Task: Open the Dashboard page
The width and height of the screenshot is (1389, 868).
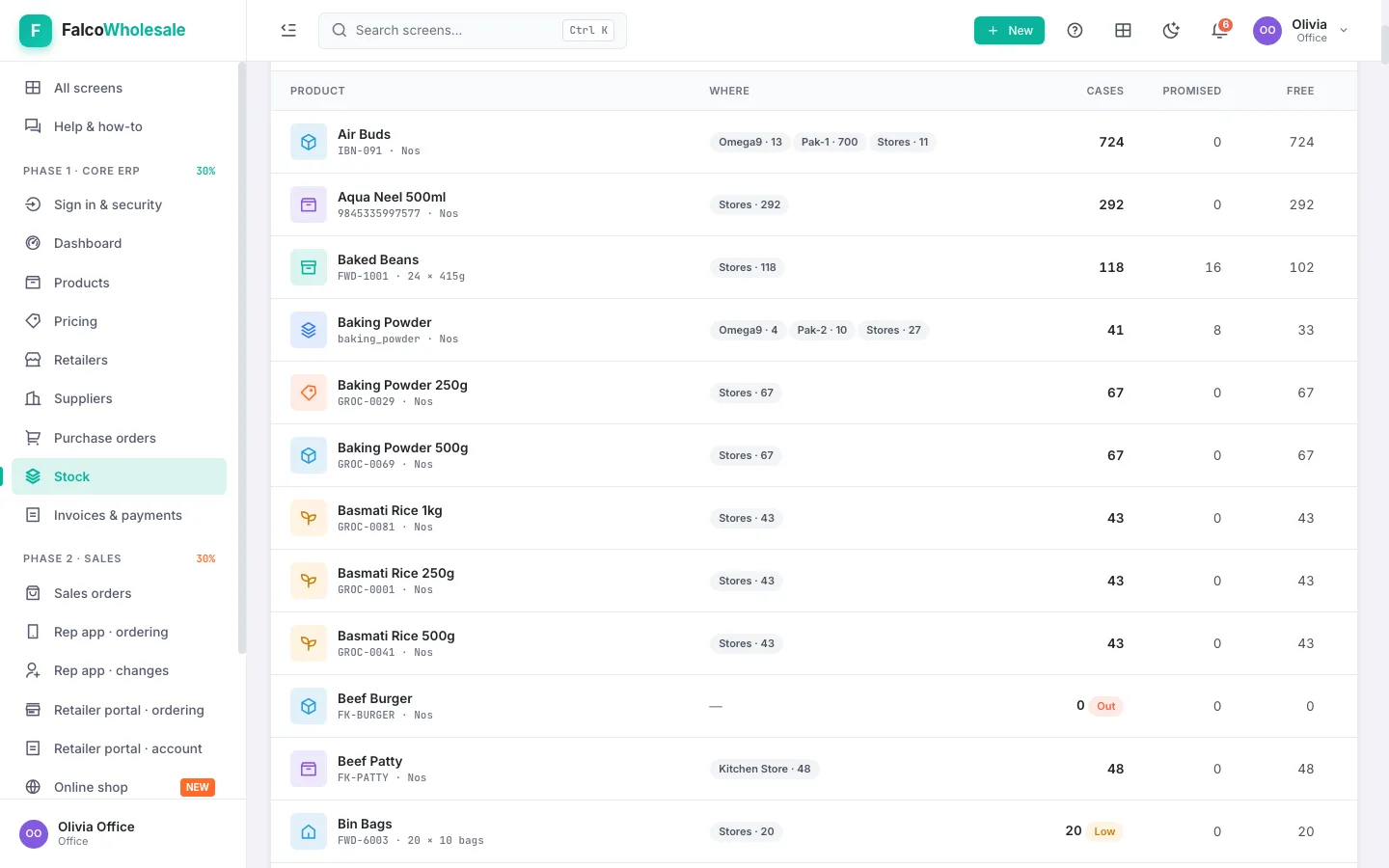Action: pos(120,243)
